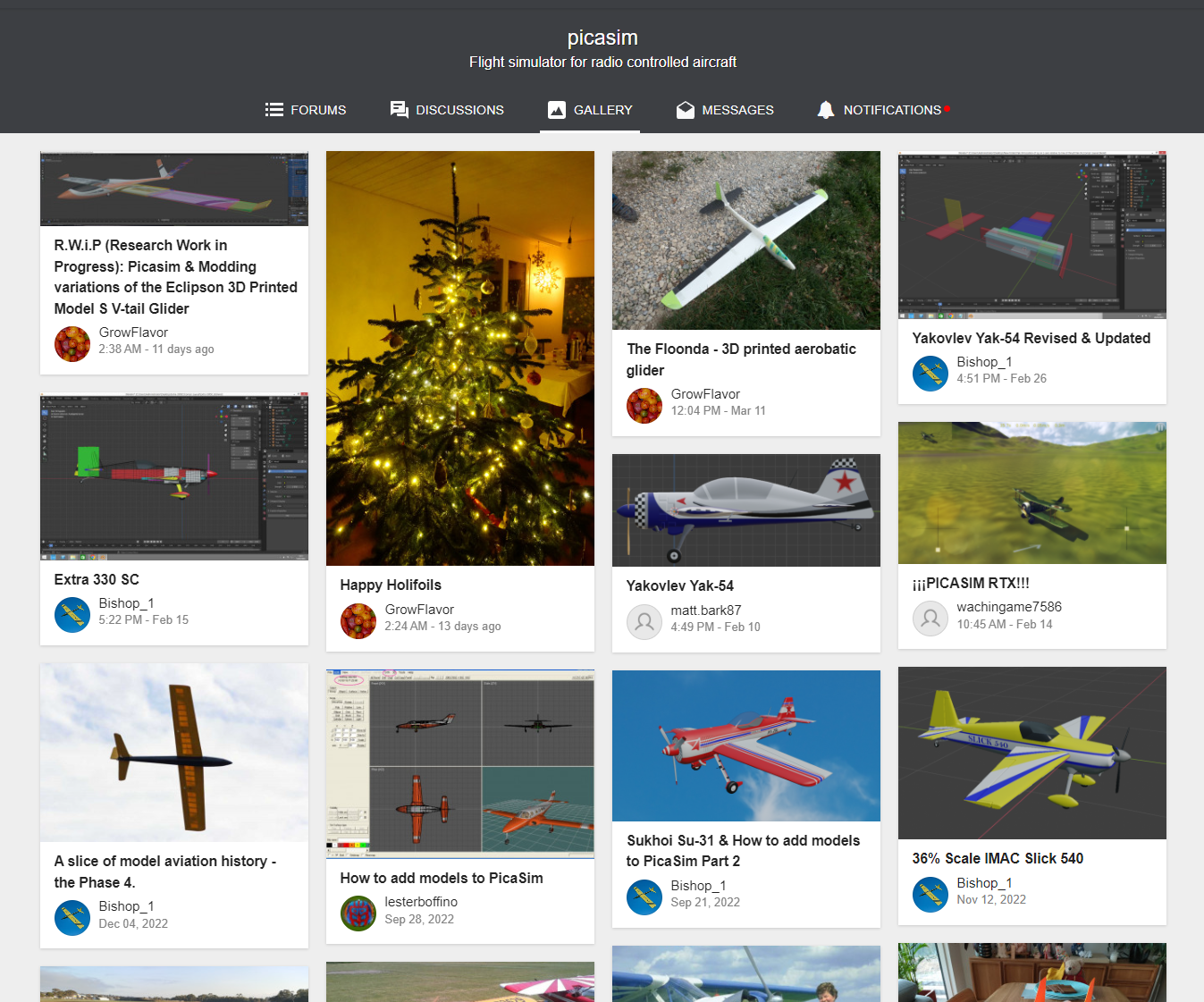Click the Messages envelope icon
This screenshot has height=1002, width=1204.
click(x=686, y=110)
